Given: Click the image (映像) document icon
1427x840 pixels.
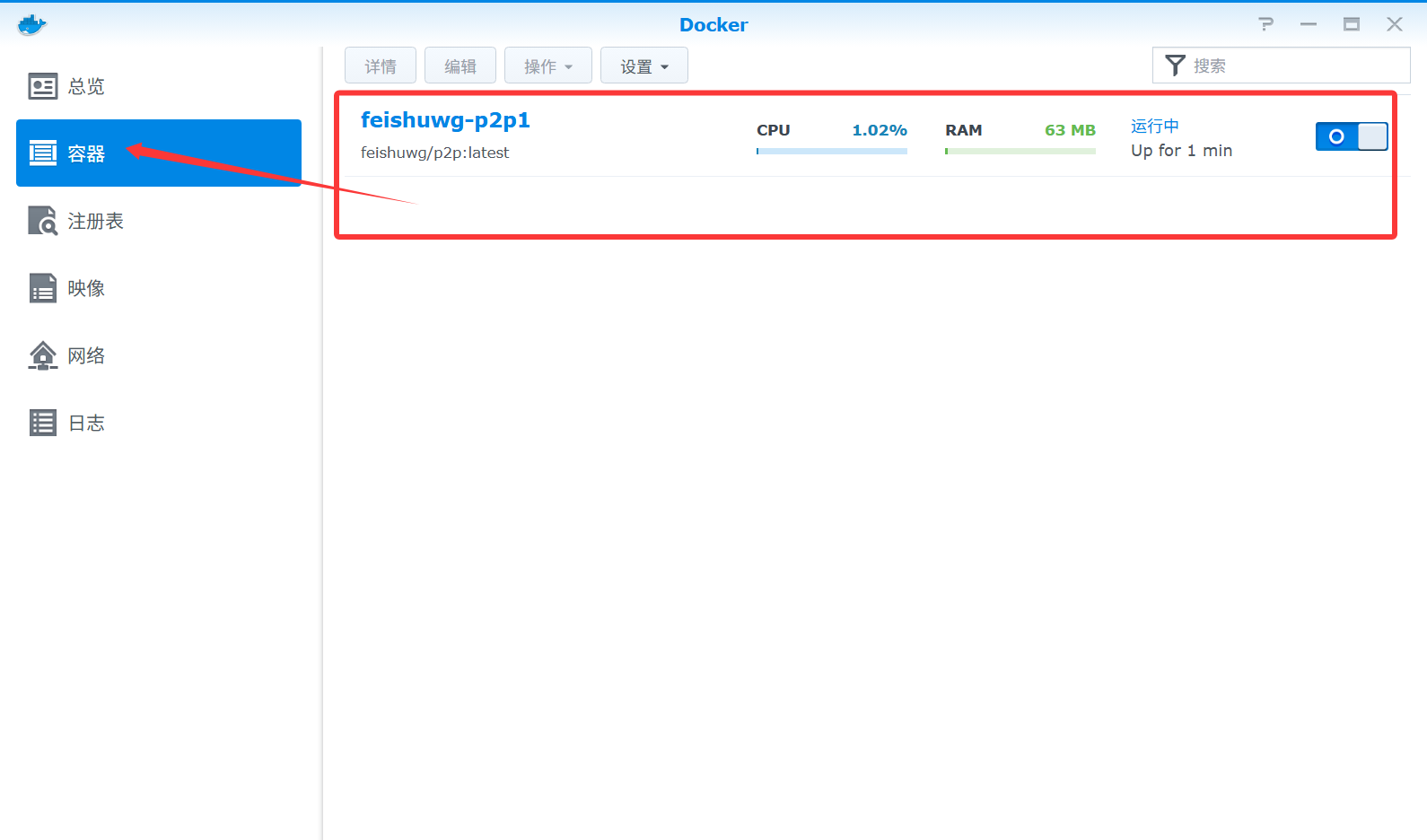Looking at the screenshot, I should [43, 288].
